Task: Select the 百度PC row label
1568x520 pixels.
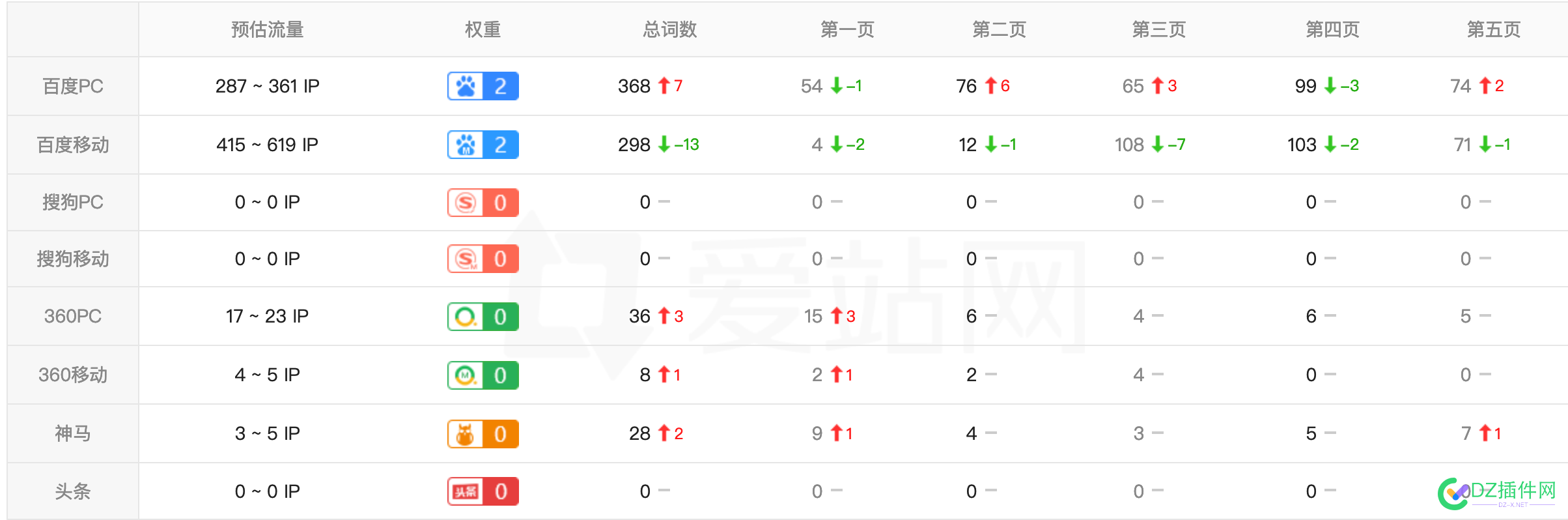Action: click(73, 86)
